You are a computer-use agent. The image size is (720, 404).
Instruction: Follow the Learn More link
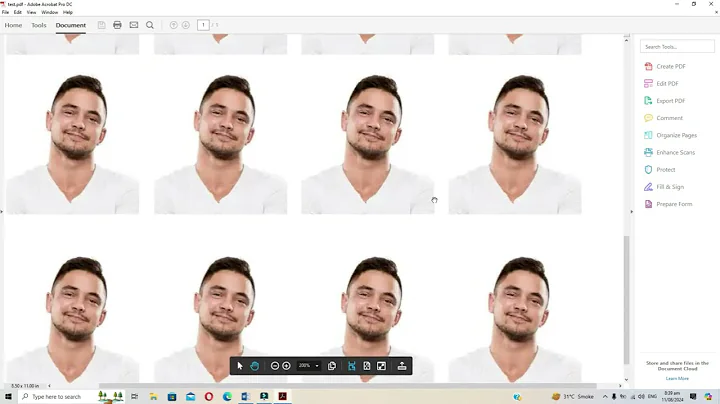pos(677,378)
